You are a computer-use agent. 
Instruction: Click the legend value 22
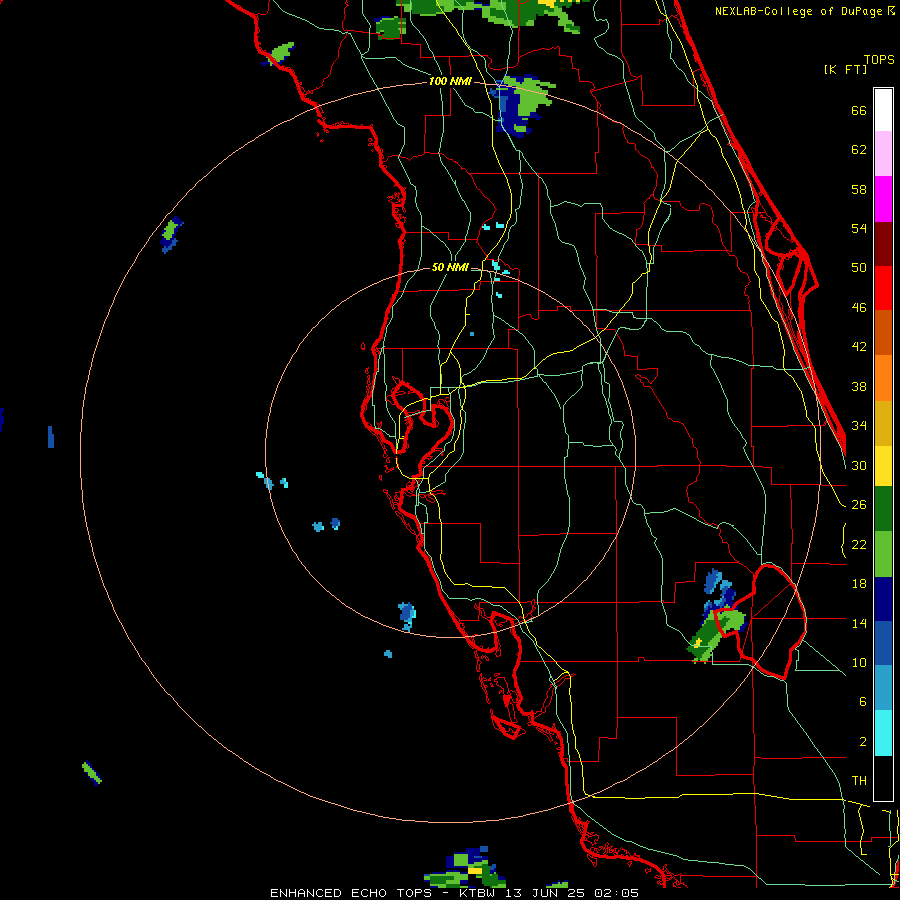click(859, 544)
